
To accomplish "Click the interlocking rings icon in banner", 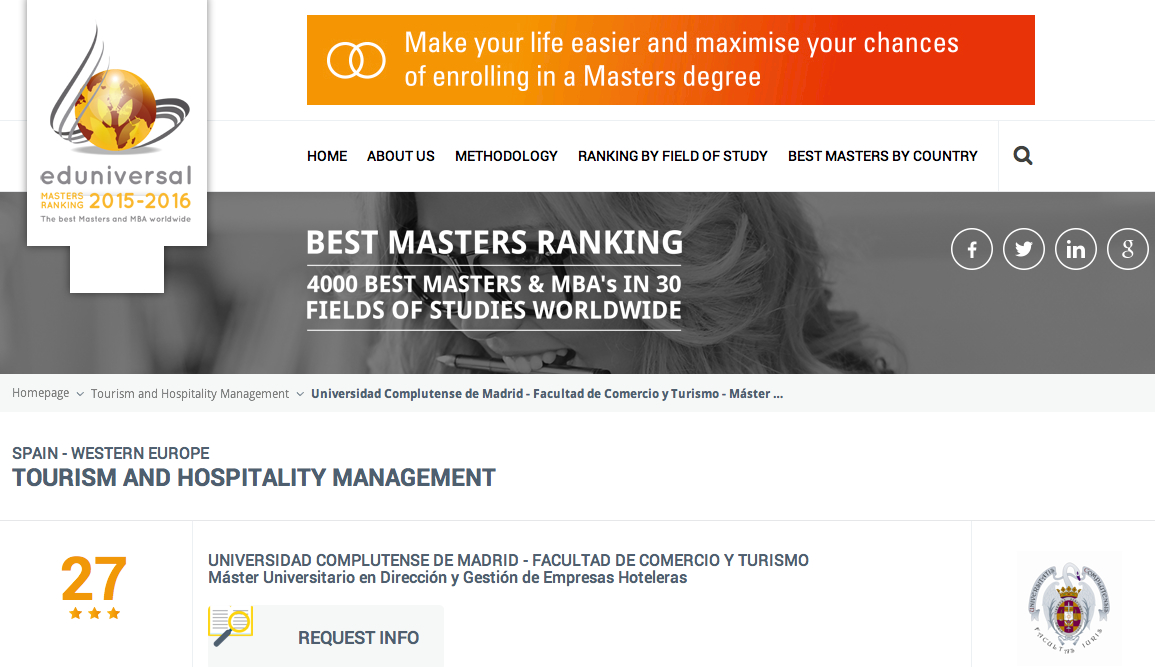I will [356, 60].
